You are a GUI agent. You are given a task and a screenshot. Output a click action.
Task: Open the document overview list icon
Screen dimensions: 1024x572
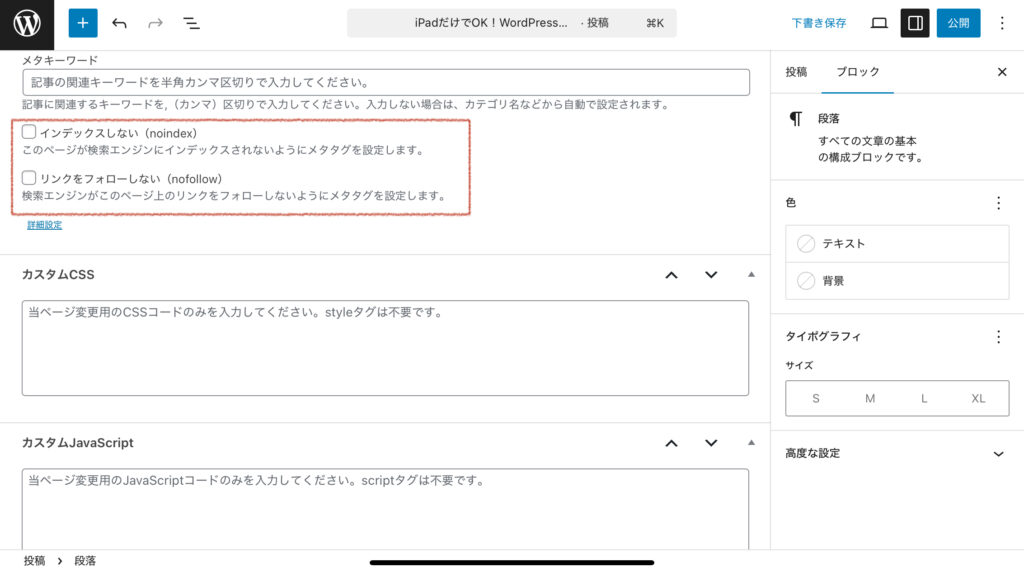(191, 24)
